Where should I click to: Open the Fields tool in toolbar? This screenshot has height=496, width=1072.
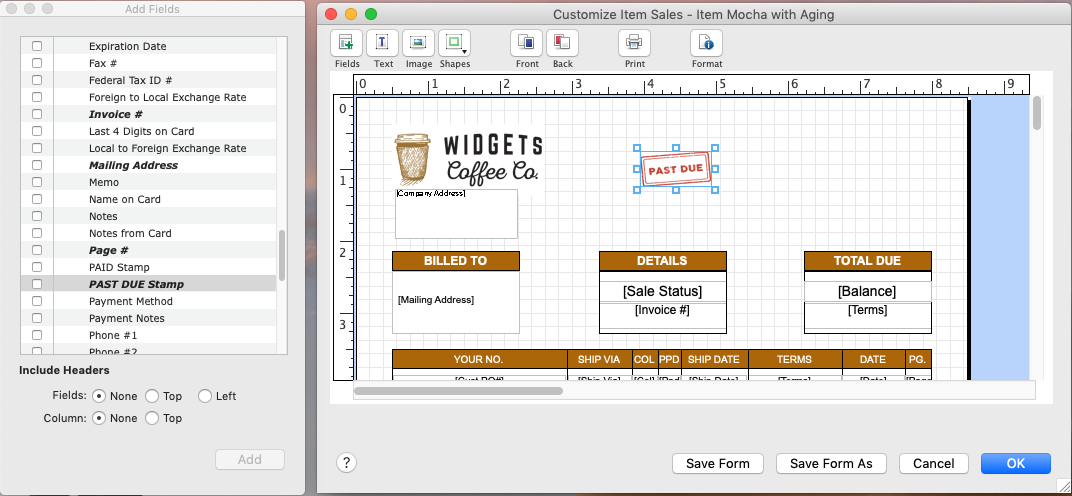tap(346, 43)
